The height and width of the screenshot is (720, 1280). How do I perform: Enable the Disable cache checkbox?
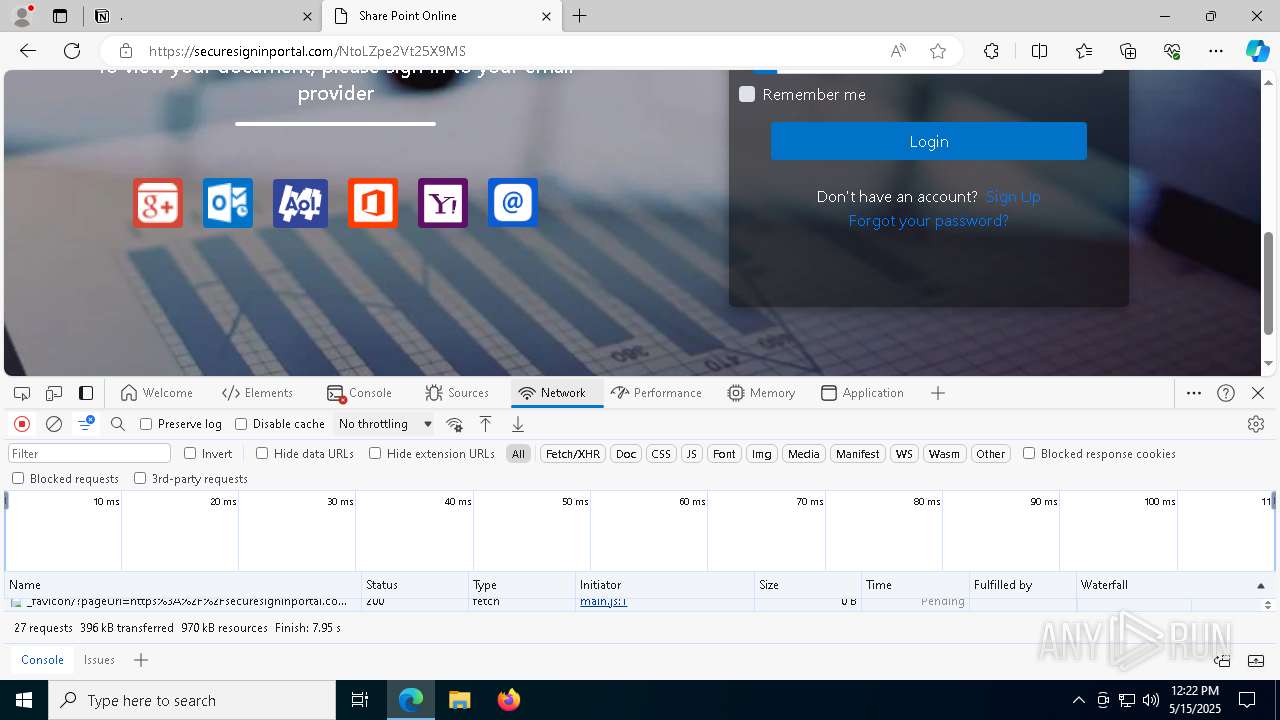pyautogui.click(x=241, y=424)
